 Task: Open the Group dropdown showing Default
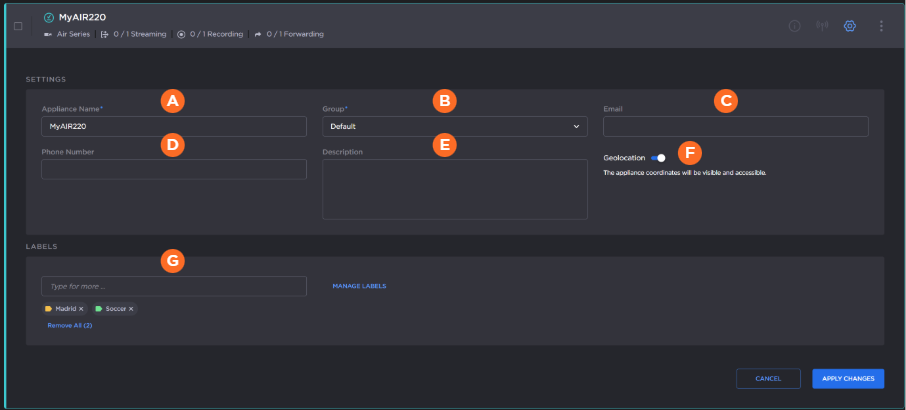(x=454, y=127)
